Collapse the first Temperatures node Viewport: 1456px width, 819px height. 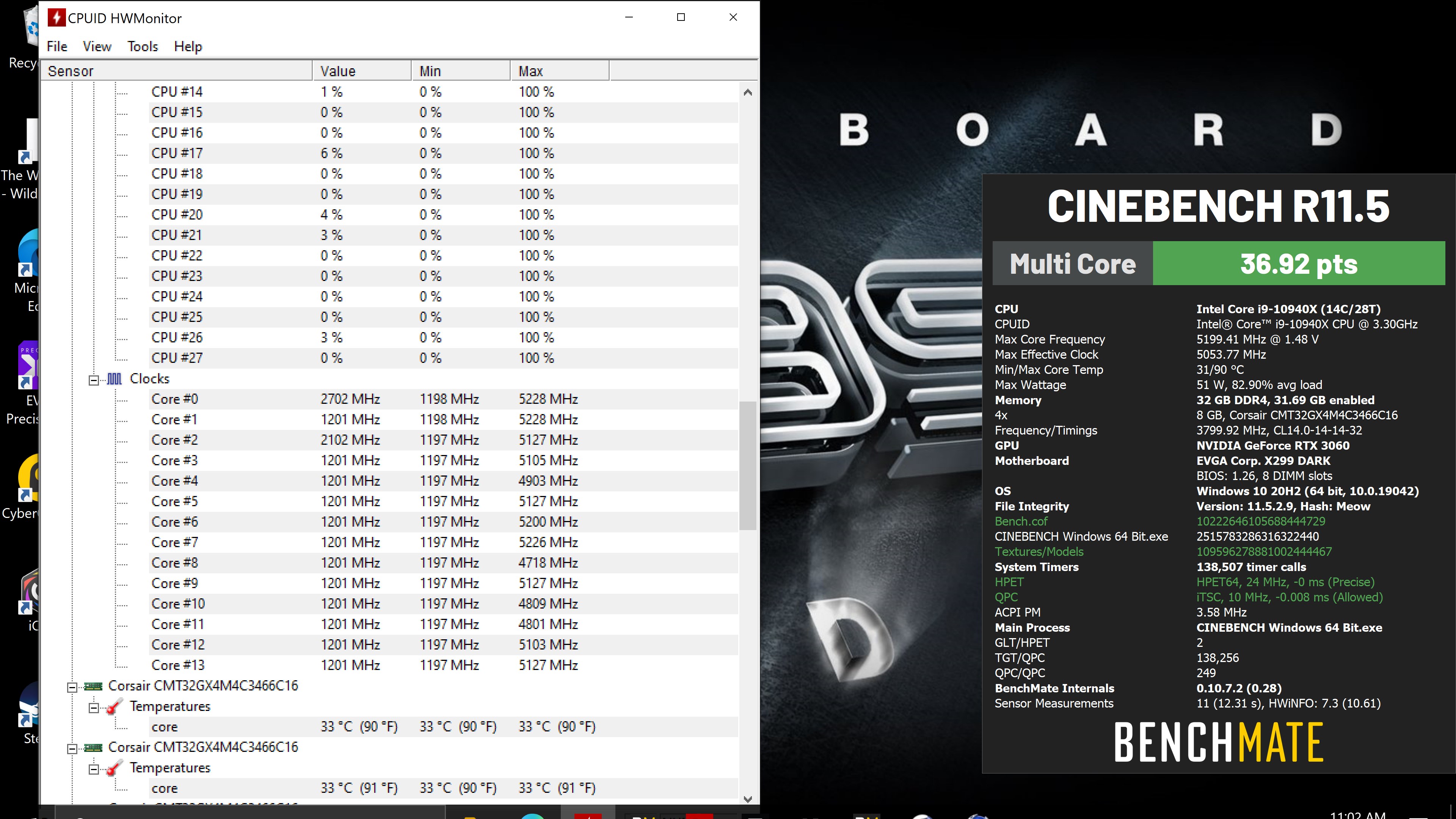pos(94,708)
